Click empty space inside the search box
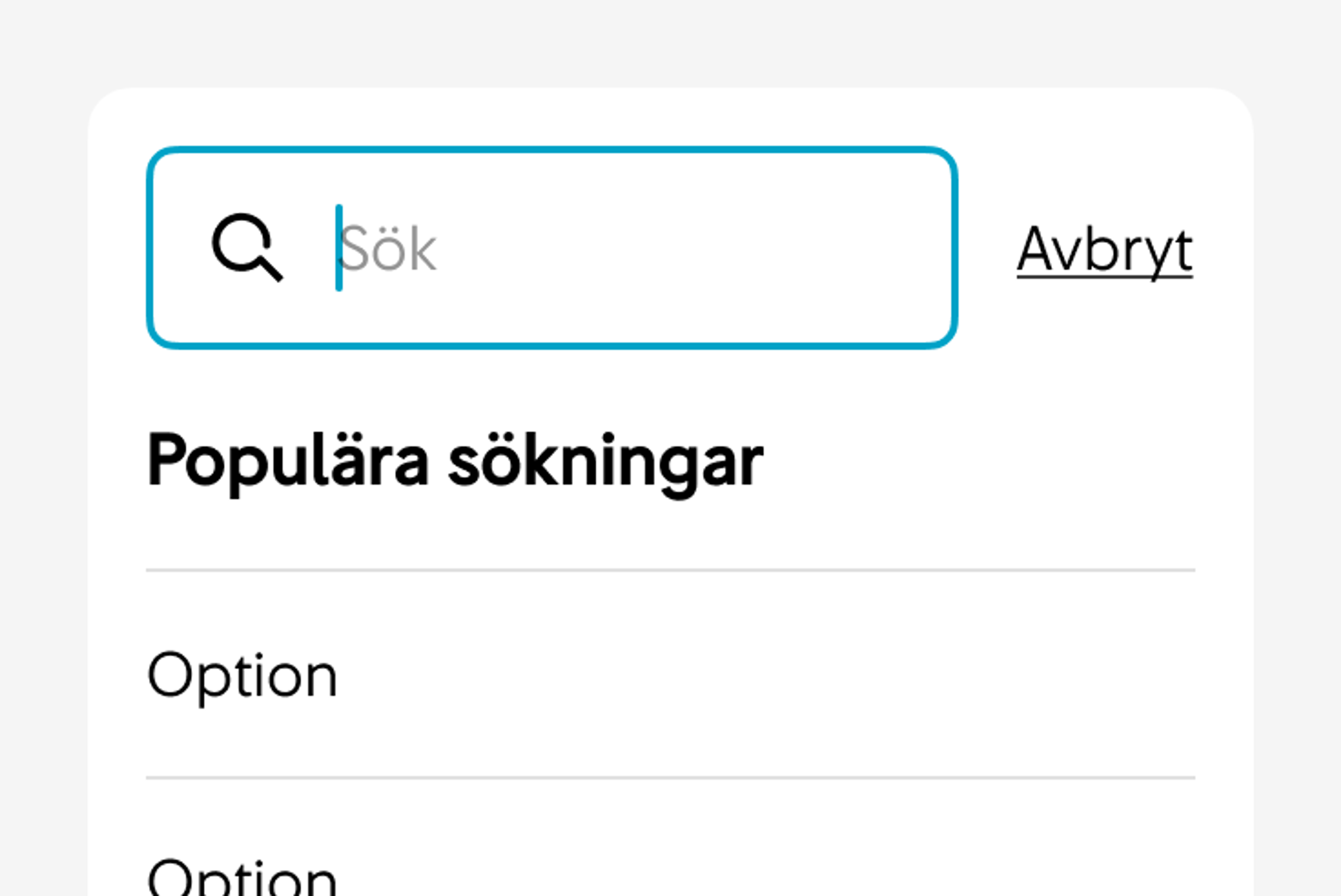Image resolution: width=1341 pixels, height=896 pixels. pos(686,248)
